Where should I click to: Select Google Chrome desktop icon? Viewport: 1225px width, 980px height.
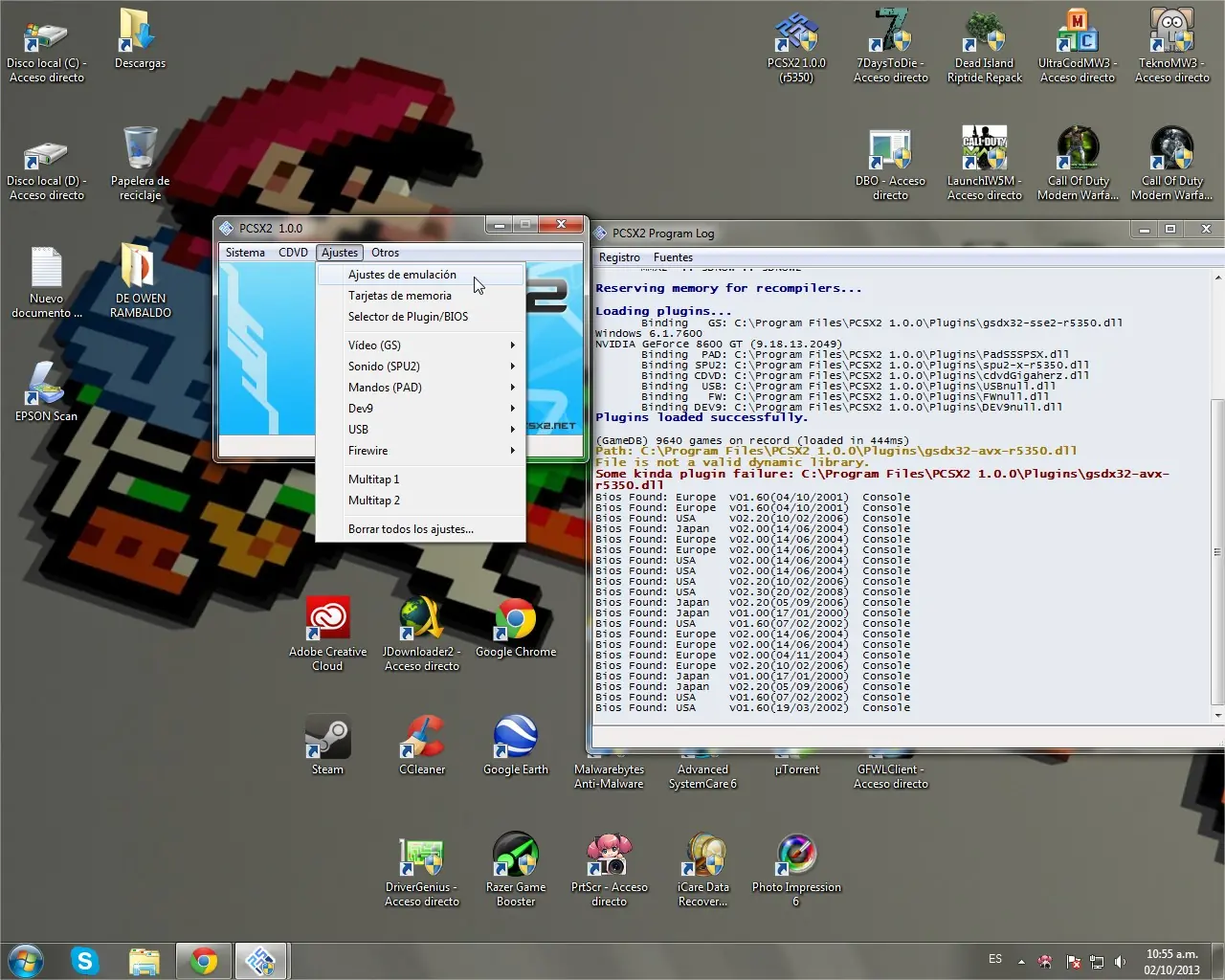pyautogui.click(x=516, y=628)
